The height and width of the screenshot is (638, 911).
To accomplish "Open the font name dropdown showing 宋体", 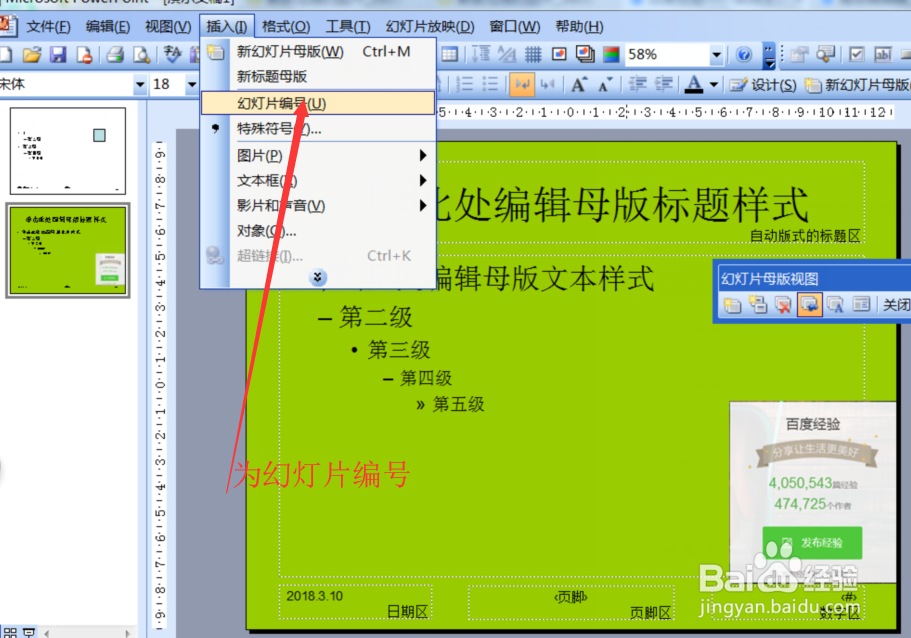I will pos(141,85).
